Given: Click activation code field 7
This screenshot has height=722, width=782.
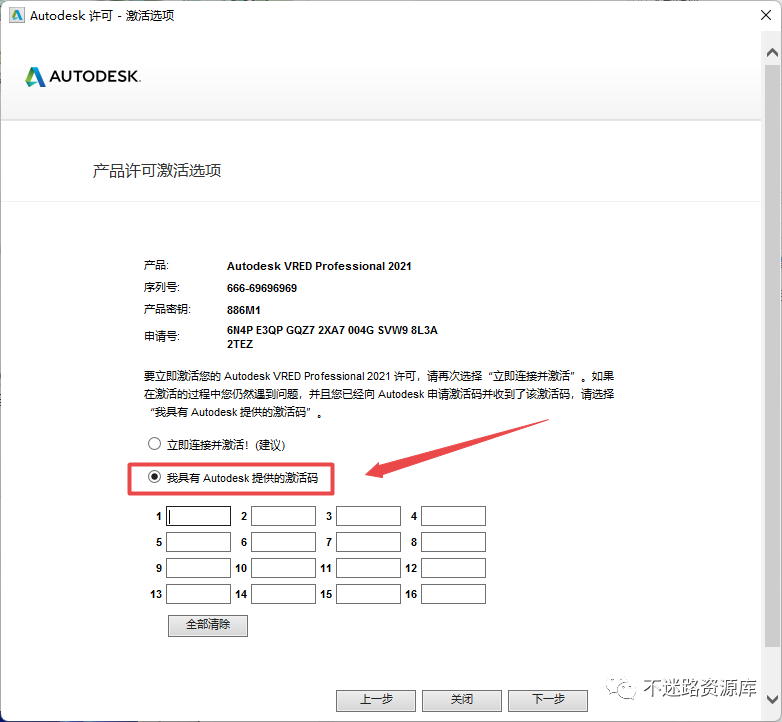Looking at the screenshot, I should click(369, 542).
